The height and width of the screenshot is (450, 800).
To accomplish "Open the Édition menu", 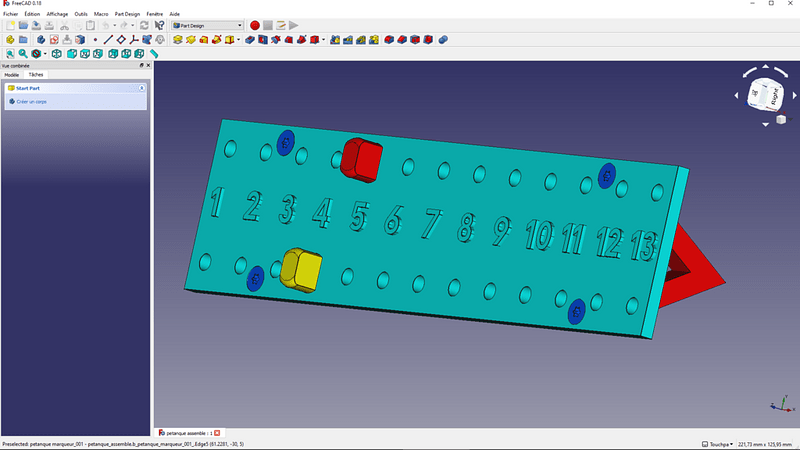I will pos(32,14).
